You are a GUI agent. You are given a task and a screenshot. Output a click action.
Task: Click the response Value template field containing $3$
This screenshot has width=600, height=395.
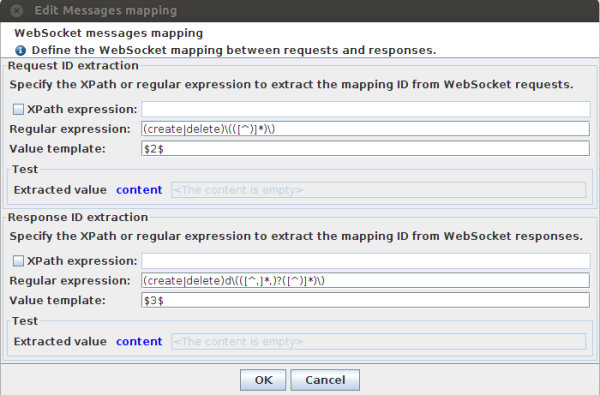[365, 300]
